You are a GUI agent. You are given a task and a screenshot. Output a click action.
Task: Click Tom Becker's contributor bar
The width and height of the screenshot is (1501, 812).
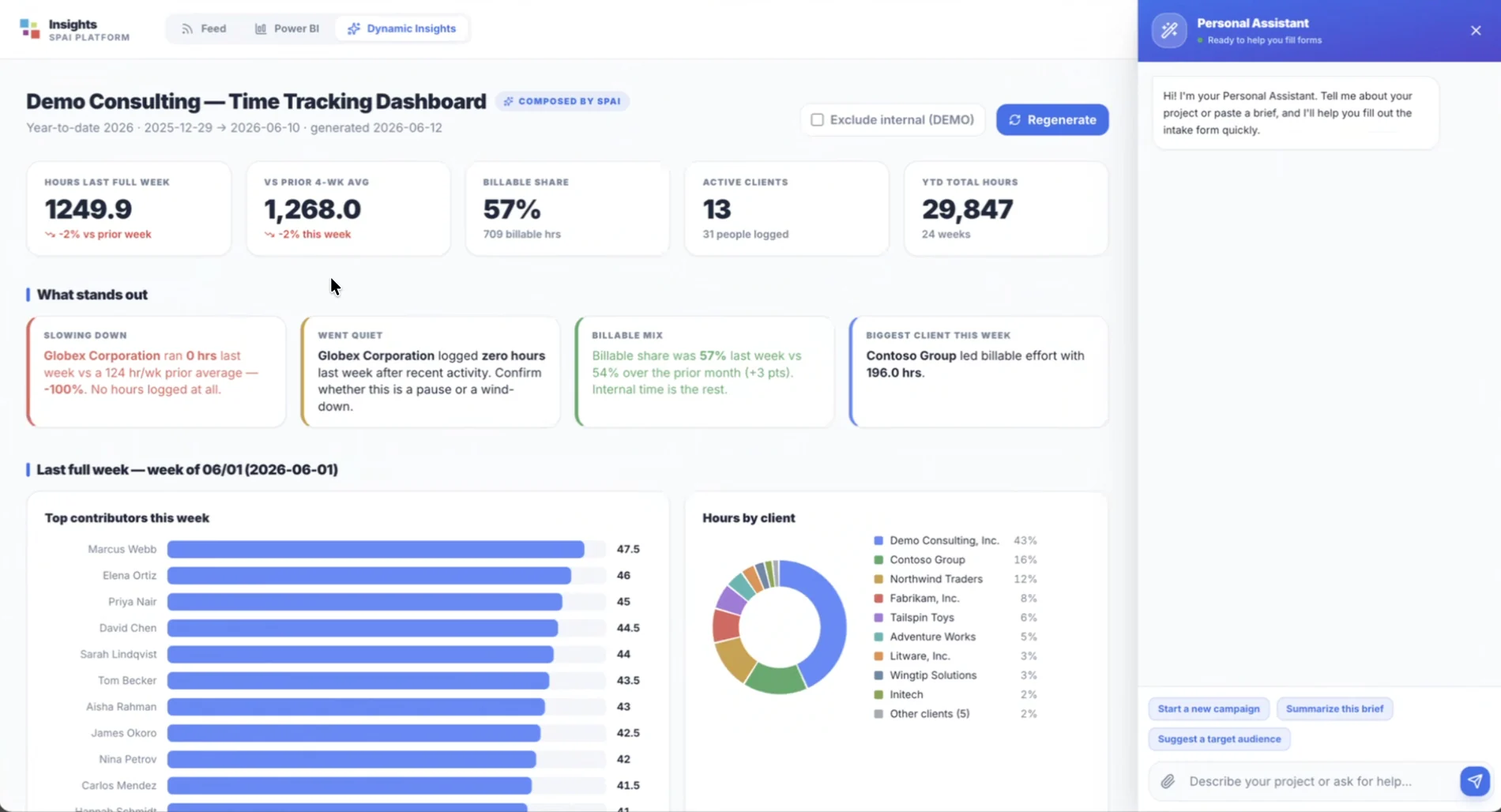point(358,680)
